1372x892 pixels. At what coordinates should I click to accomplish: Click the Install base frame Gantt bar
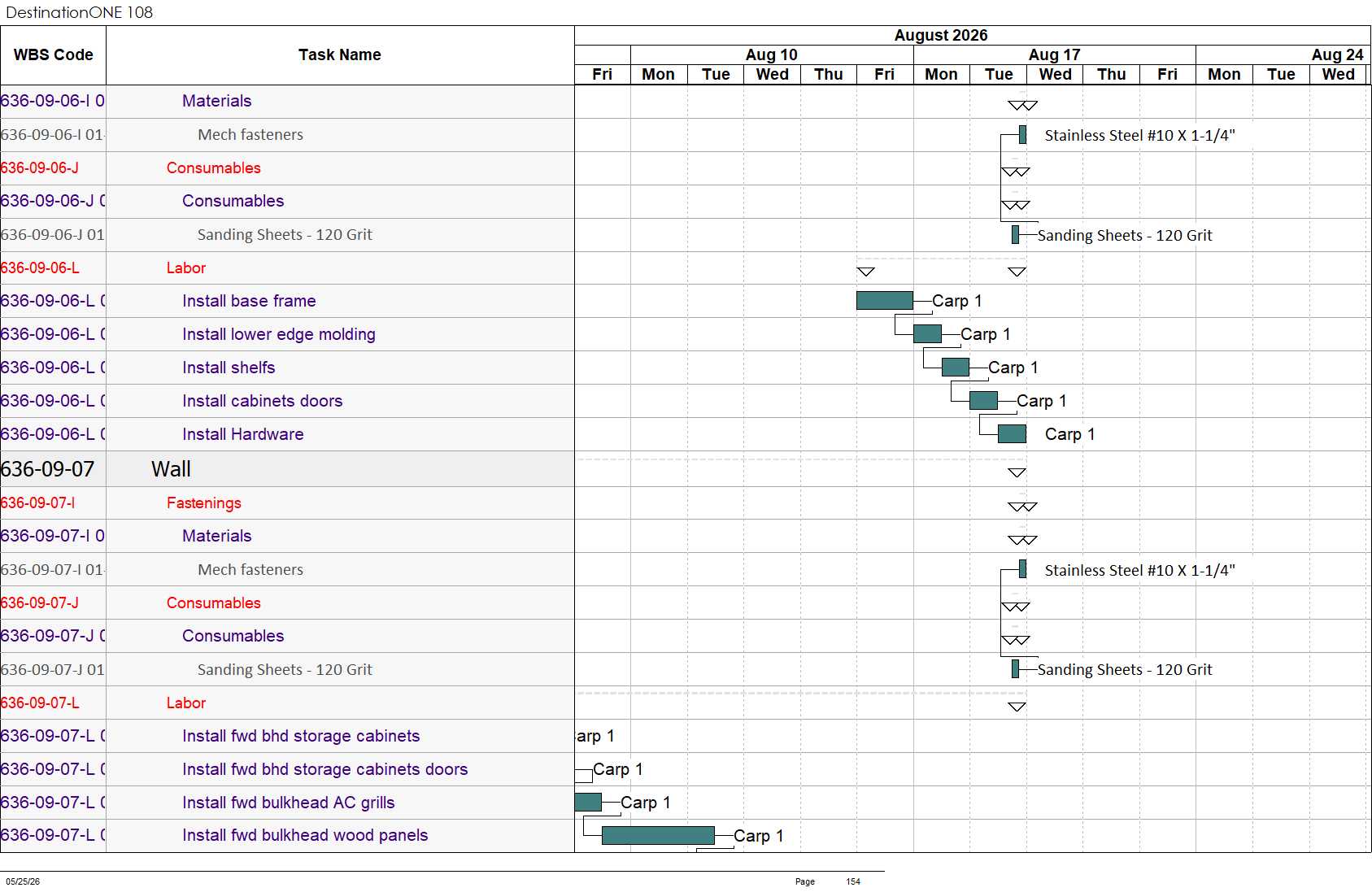pos(884,301)
